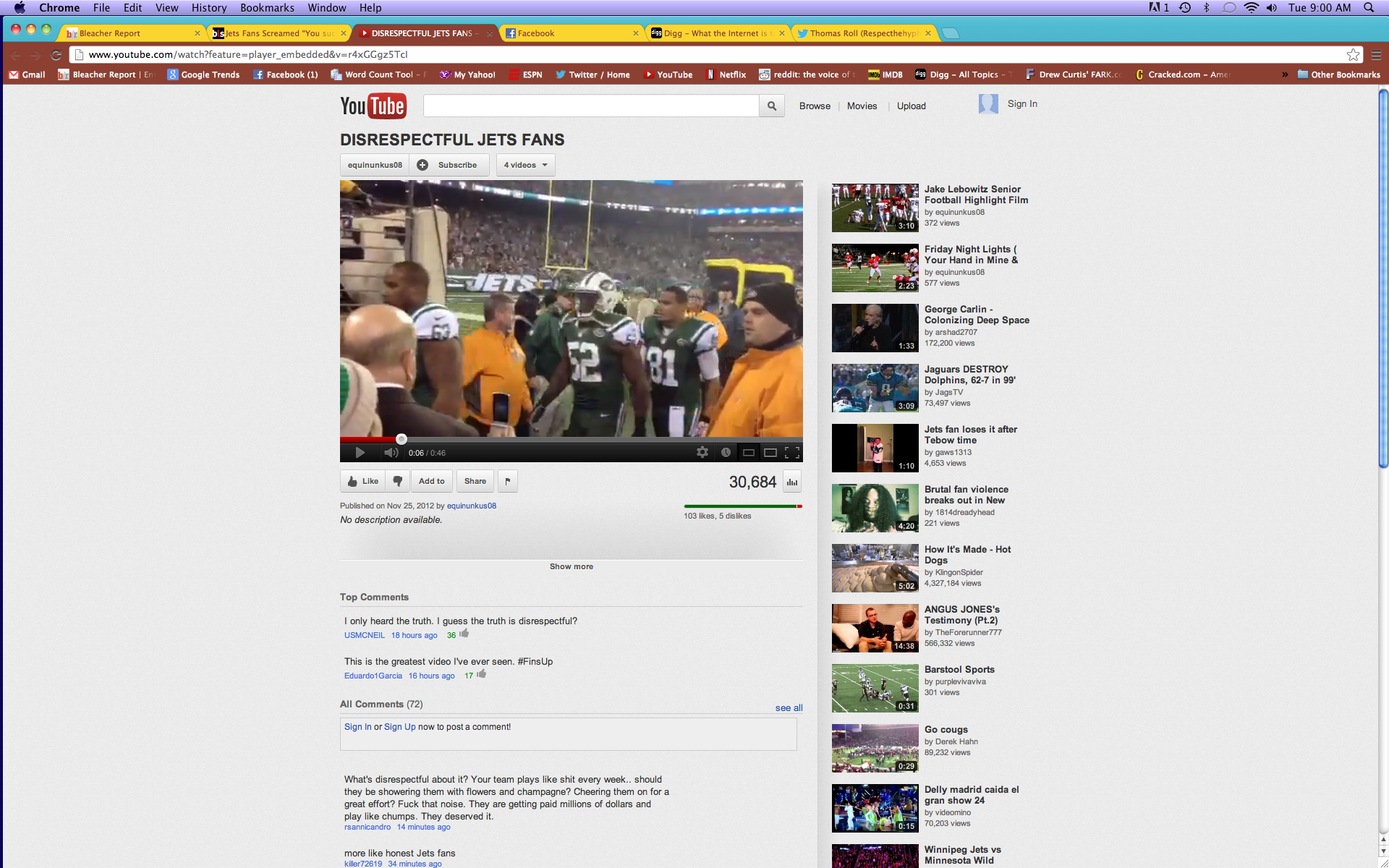The height and width of the screenshot is (868, 1389).
Task: Open the Chrome menu icon
Action: point(1376,55)
